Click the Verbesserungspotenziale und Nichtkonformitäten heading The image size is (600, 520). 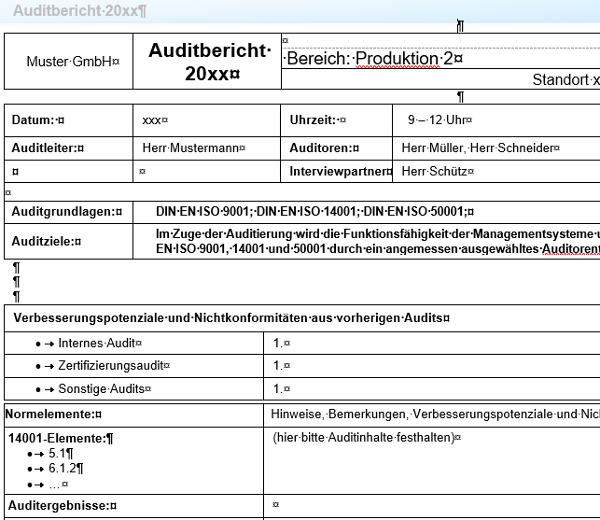point(231,318)
